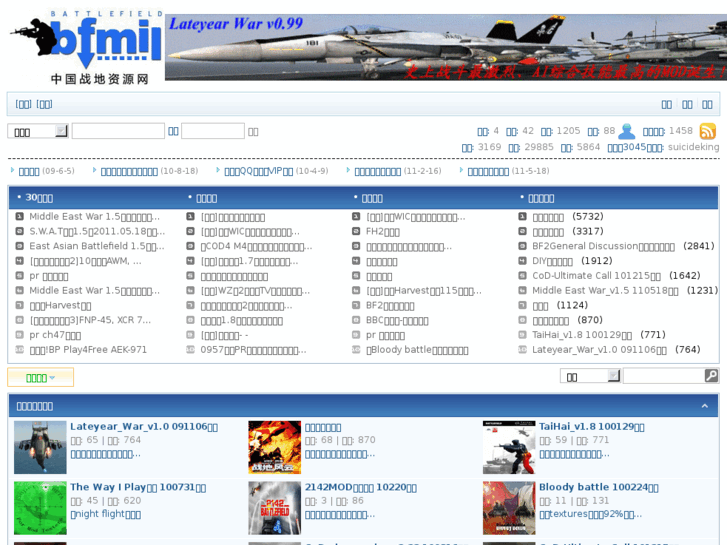Open the login type dropdown
This screenshot has height=545, width=727.
coord(38,132)
